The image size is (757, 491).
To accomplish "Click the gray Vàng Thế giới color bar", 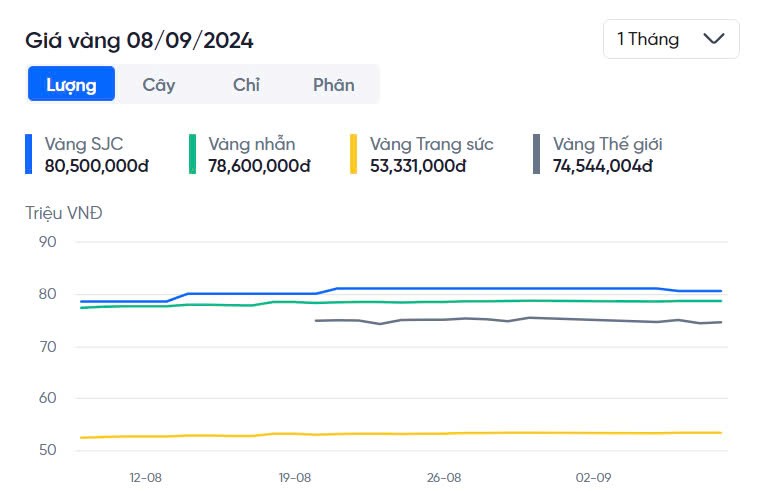I will click(x=537, y=154).
